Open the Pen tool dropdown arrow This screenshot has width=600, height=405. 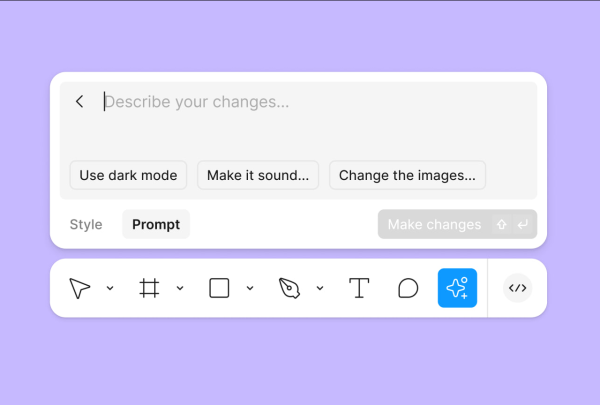point(320,288)
